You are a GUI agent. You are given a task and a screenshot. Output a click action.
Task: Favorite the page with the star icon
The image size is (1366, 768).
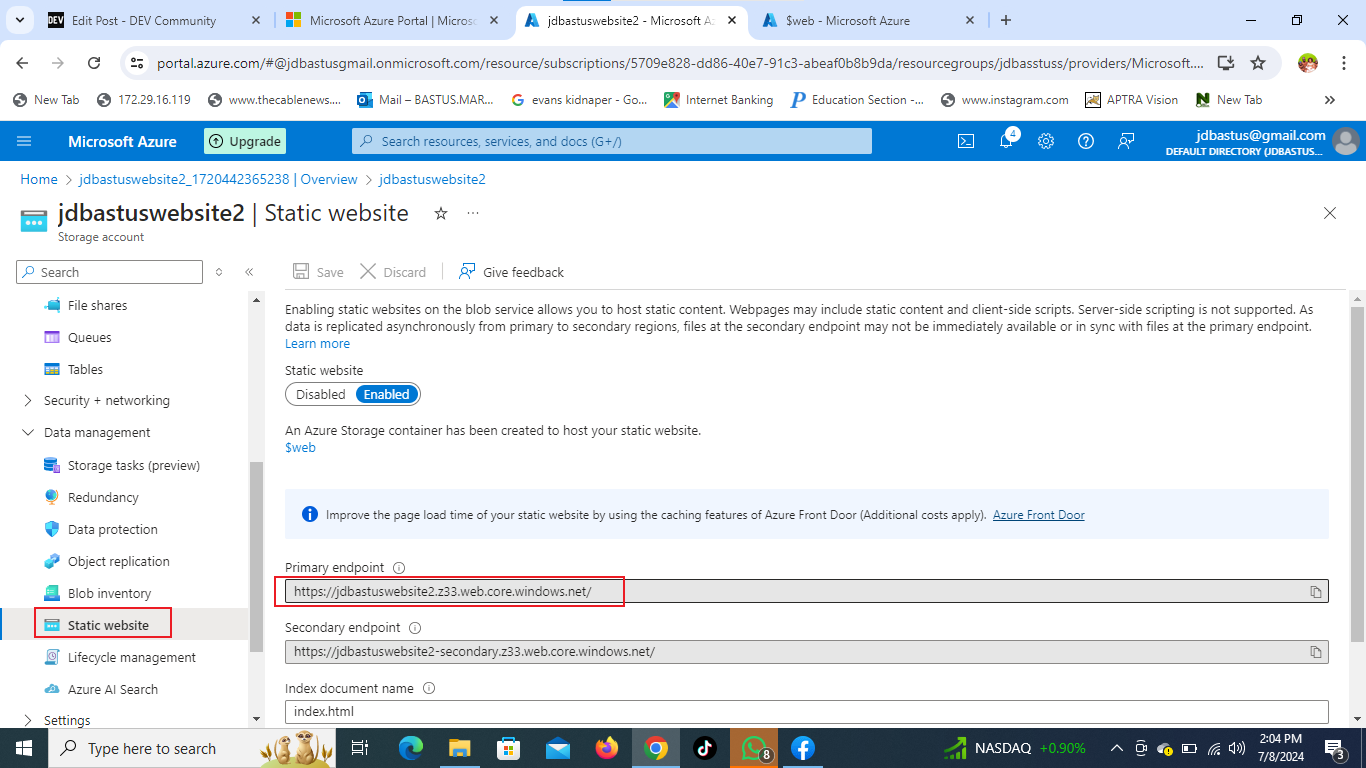coord(440,213)
